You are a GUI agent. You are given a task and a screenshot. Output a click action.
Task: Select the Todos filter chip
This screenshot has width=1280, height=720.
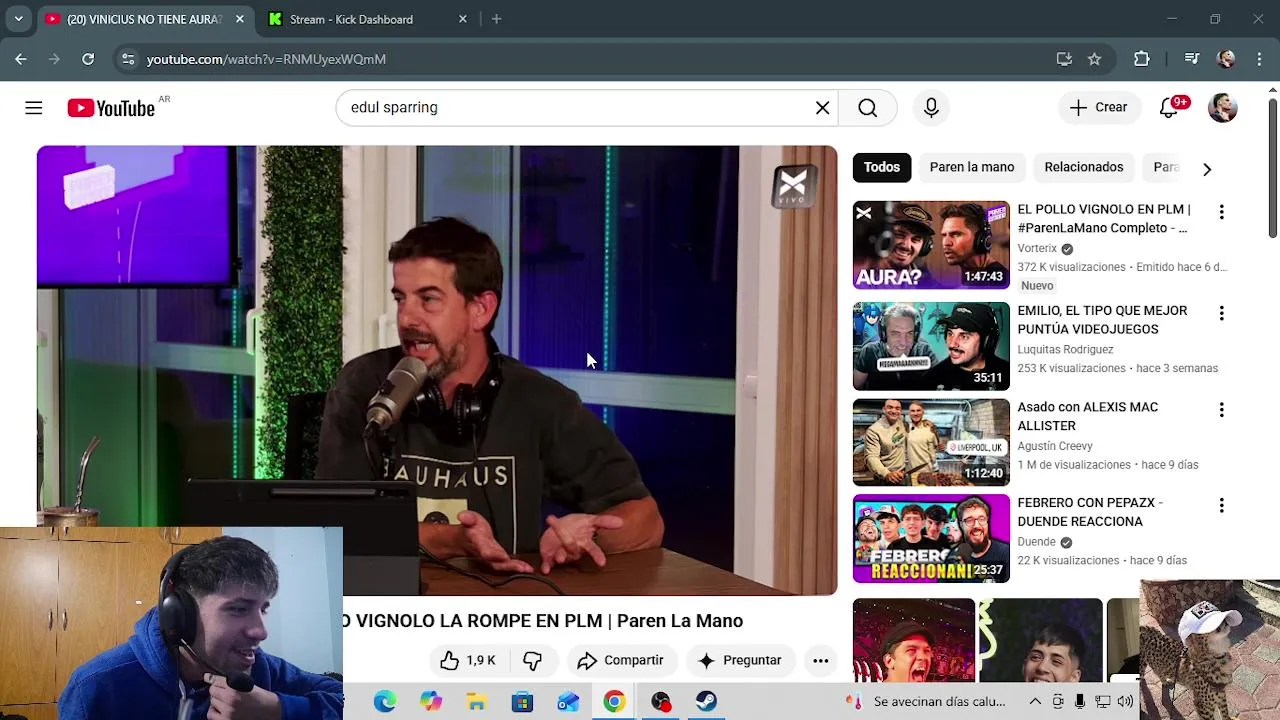[x=882, y=167]
